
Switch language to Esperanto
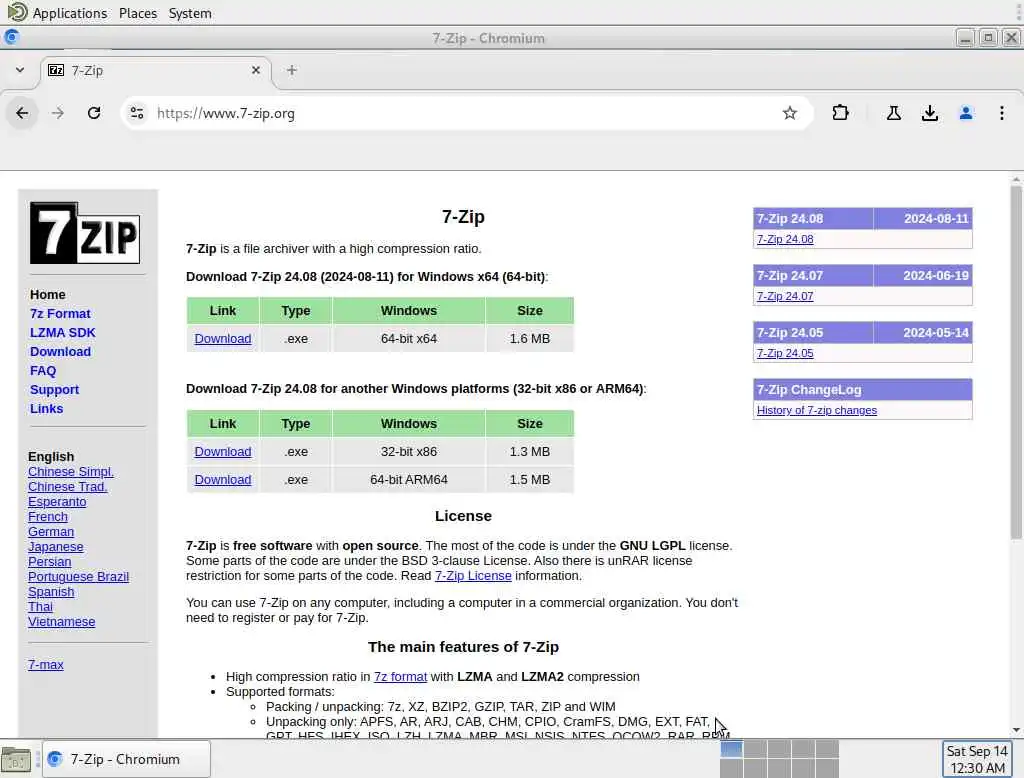point(57,502)
